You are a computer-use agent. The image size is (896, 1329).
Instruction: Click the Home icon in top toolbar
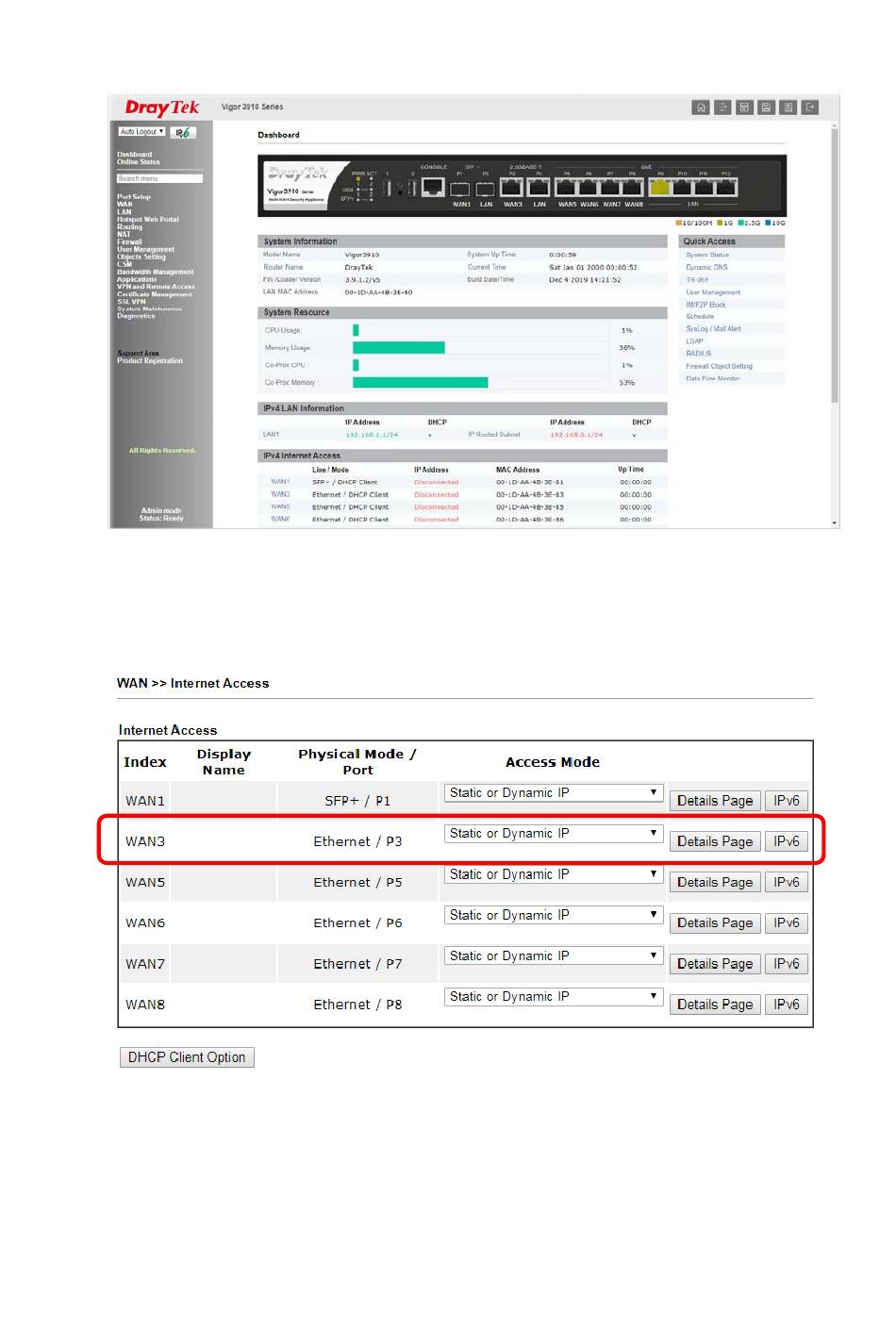[x=701, y=108]
